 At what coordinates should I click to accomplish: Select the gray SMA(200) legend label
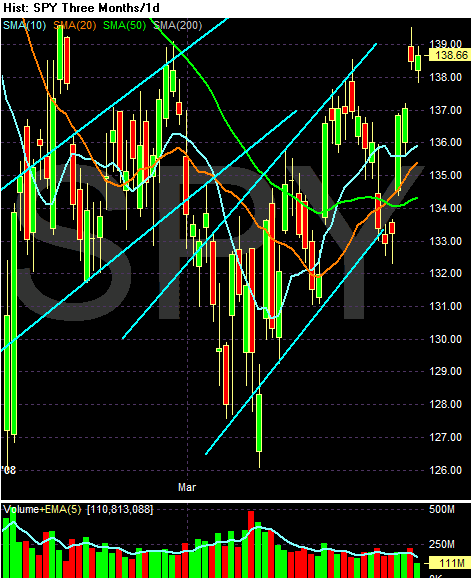(x=177, y=26)
